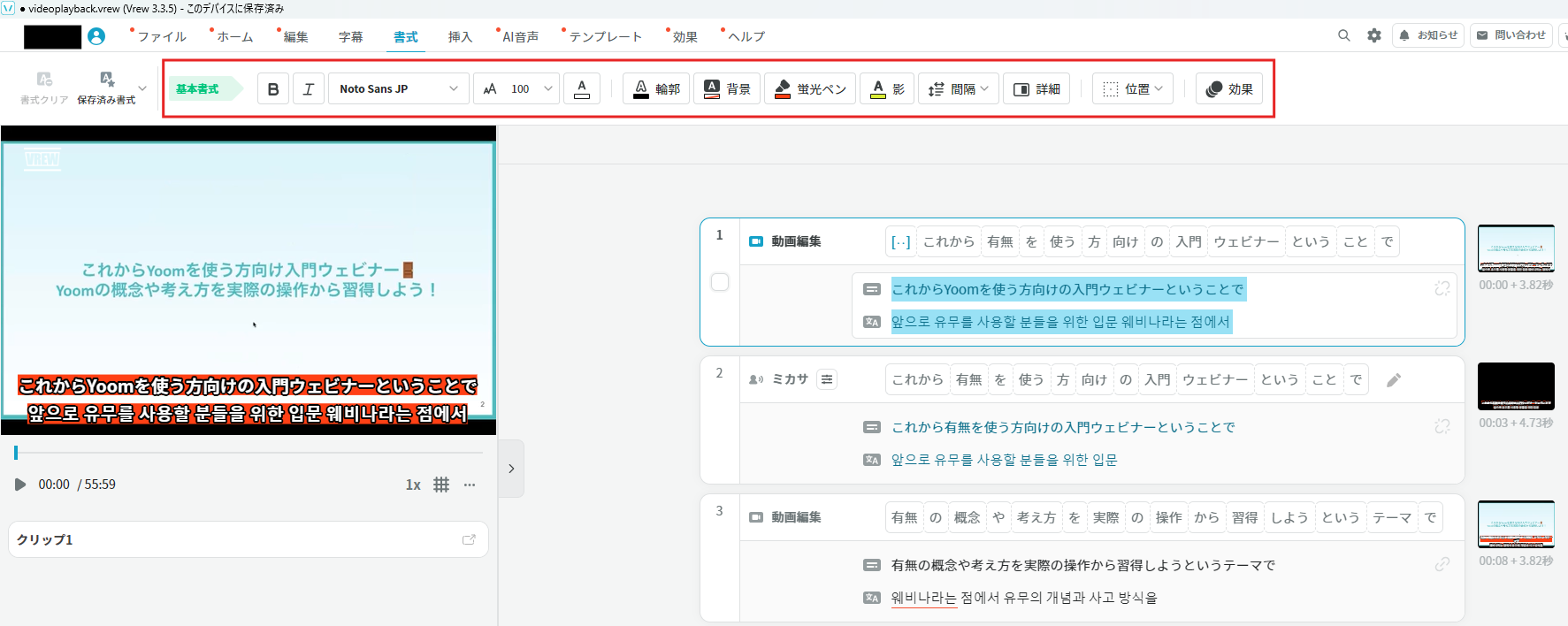Toggle bold text formatting
The width and height of the screenshot is (1568, 626).
tap(273, 89)
